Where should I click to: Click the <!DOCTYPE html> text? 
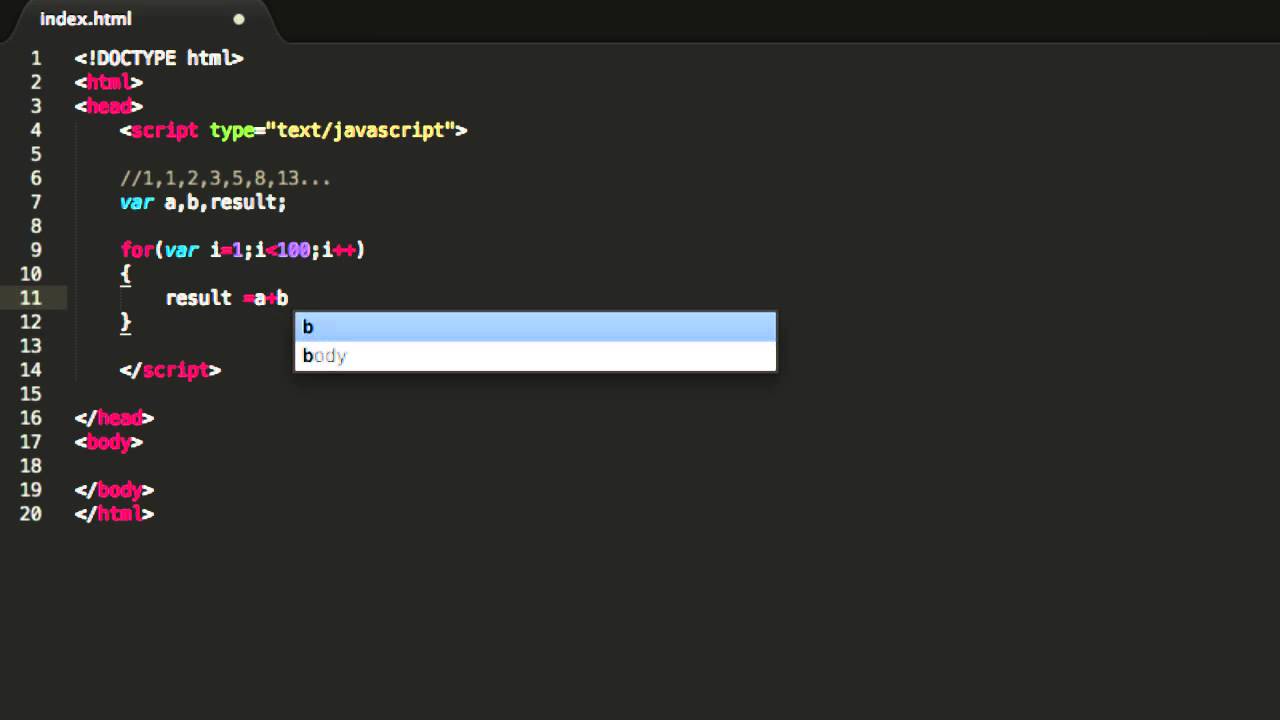(x=159, y=58)
